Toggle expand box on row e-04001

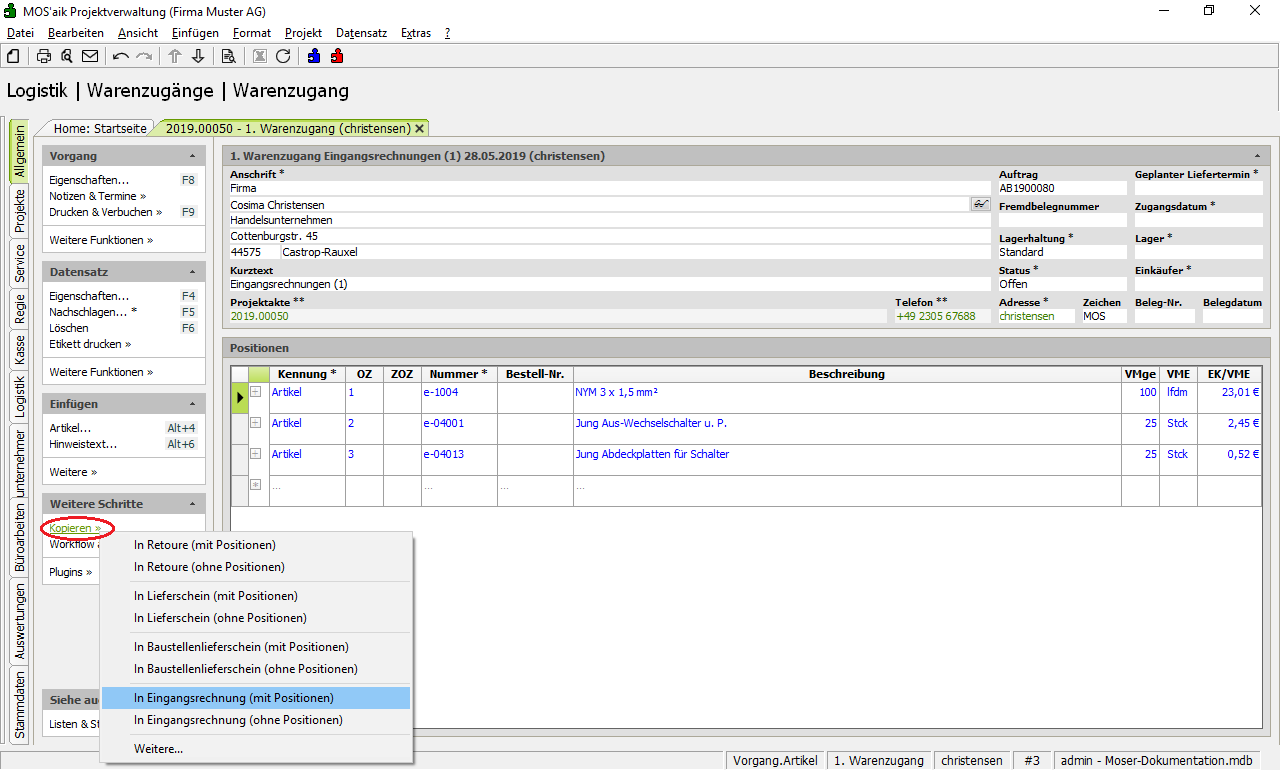(255, 423)
